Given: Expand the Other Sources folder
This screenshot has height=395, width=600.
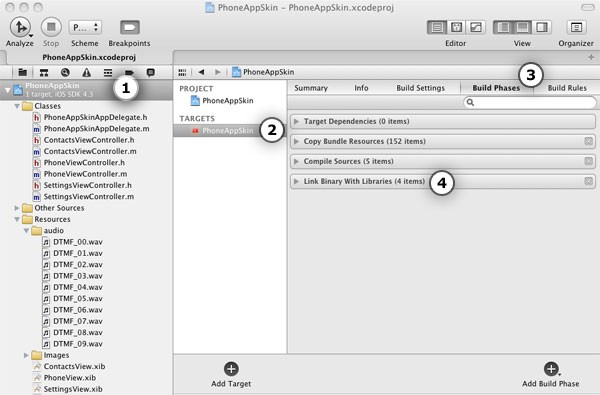Looking at the screenshot, I should pyautogui.click(x=17, y=208).
